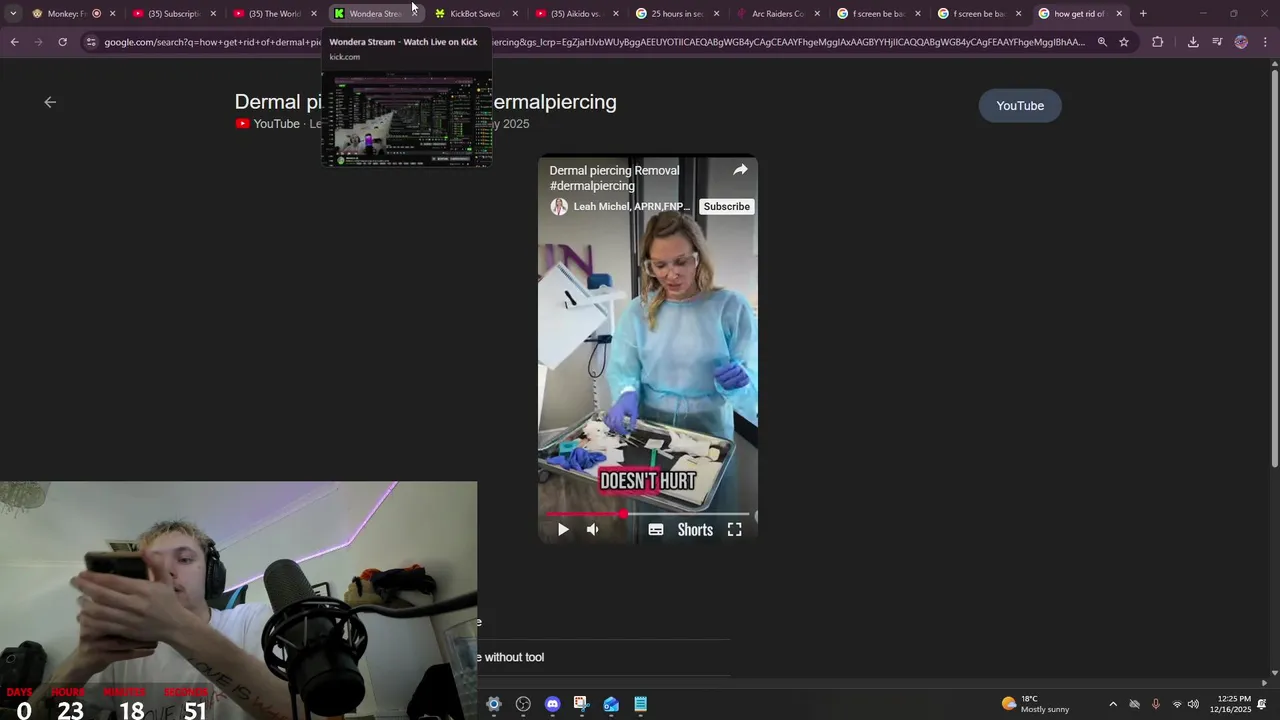Play the Dermal piercing video

(563, 530)
